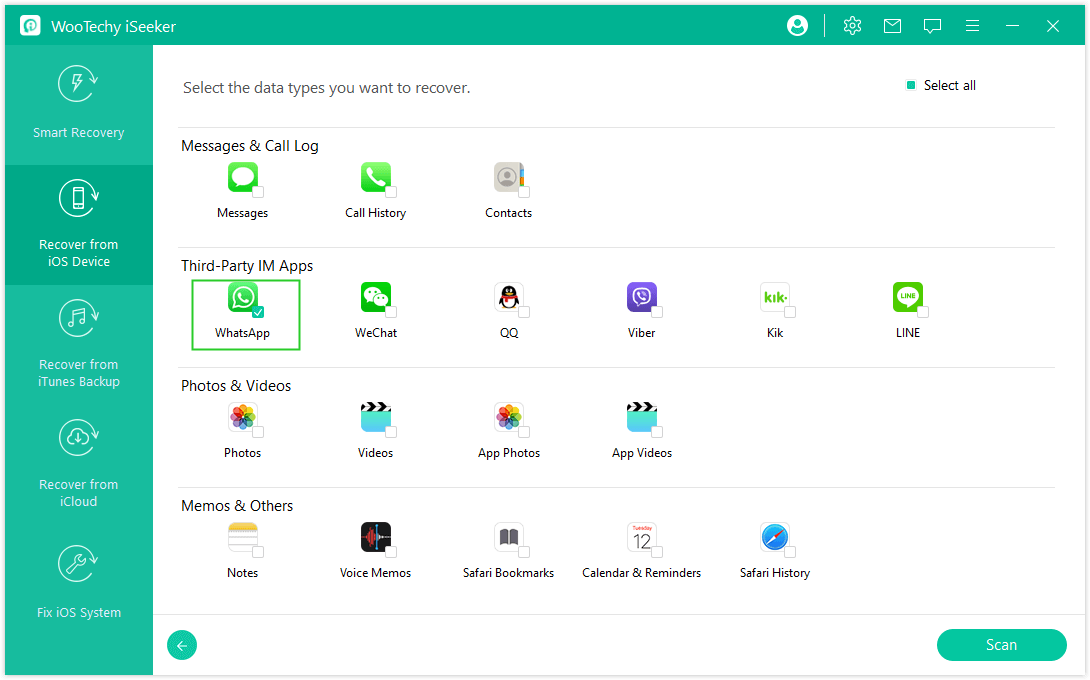
Task: Choose the Viber data type icon
Action: (641, 297)
